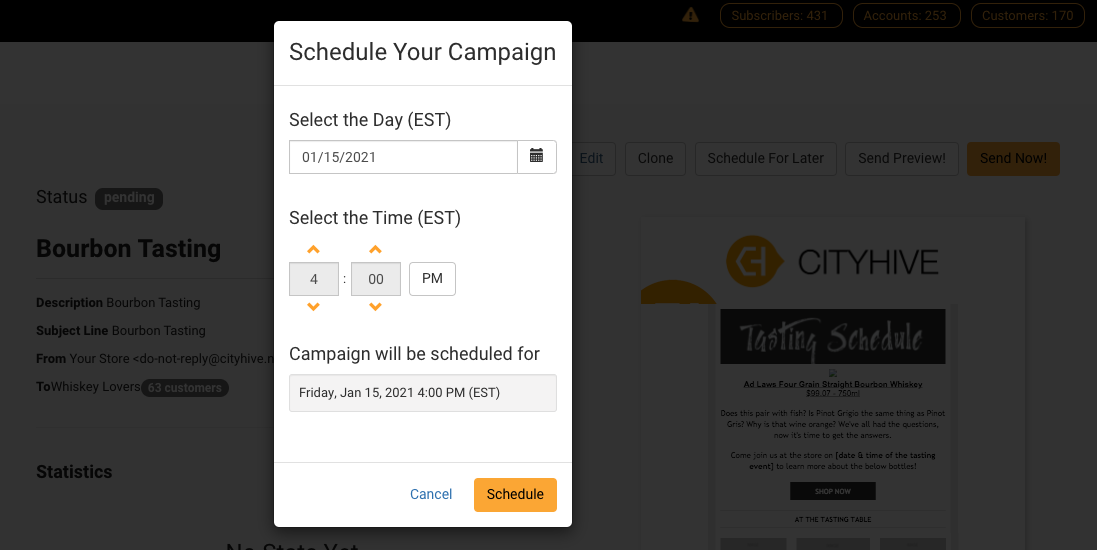The width and height of the screenshot is (1097, 550).
Task: Click the Send Preview! button
Action: (901, 158)
